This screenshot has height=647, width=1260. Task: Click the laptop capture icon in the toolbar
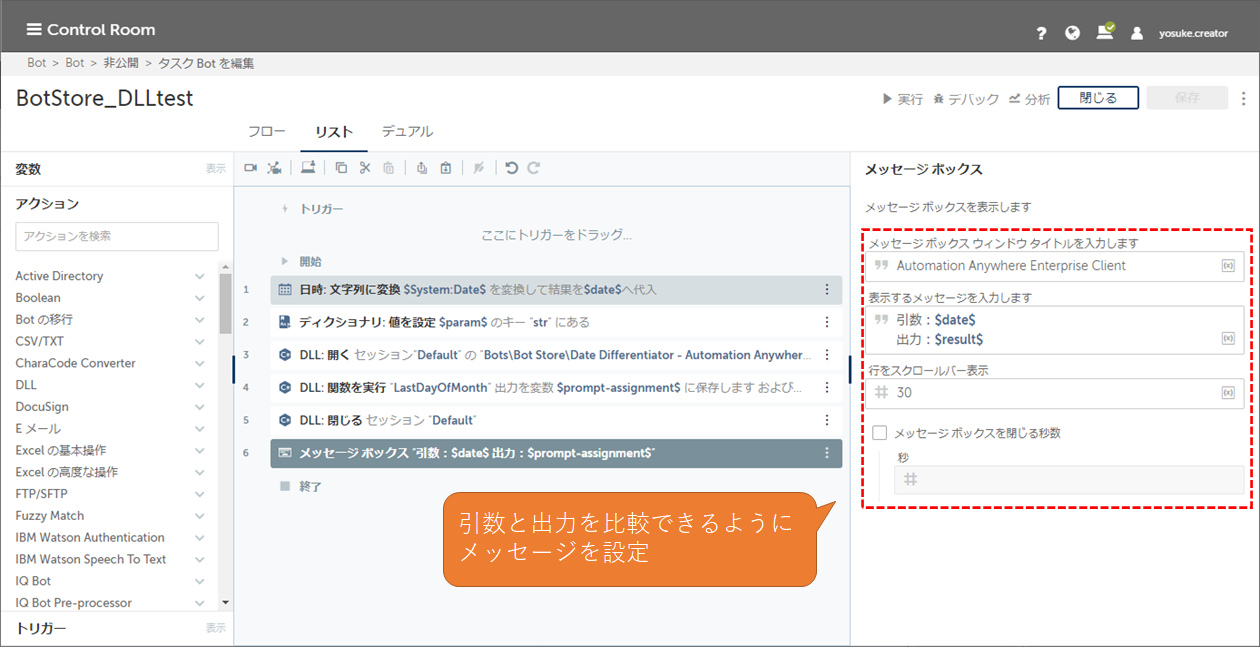click(308, 168)
